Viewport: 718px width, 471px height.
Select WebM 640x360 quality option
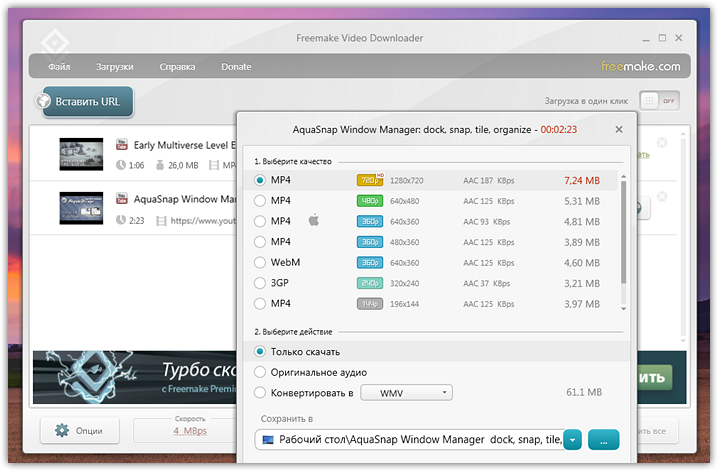(260, 262)
